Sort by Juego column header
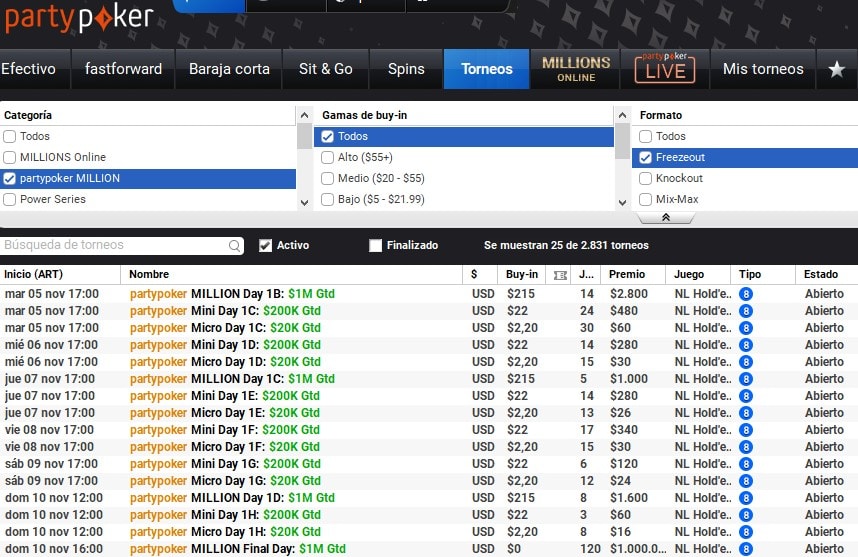The height and width of the screenshot is (557, 858). click(x=698, y=275)
